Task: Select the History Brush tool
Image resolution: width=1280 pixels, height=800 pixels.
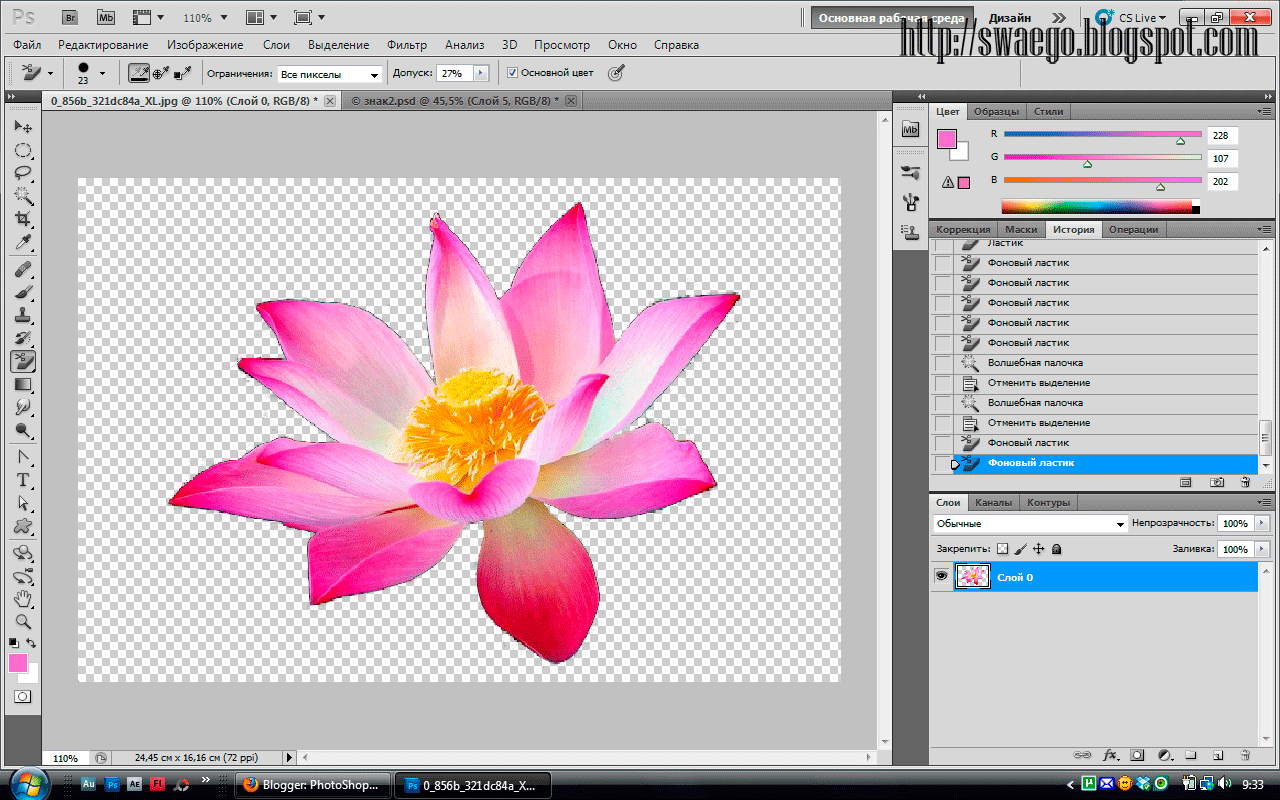Action: click(x=22, y=339)
